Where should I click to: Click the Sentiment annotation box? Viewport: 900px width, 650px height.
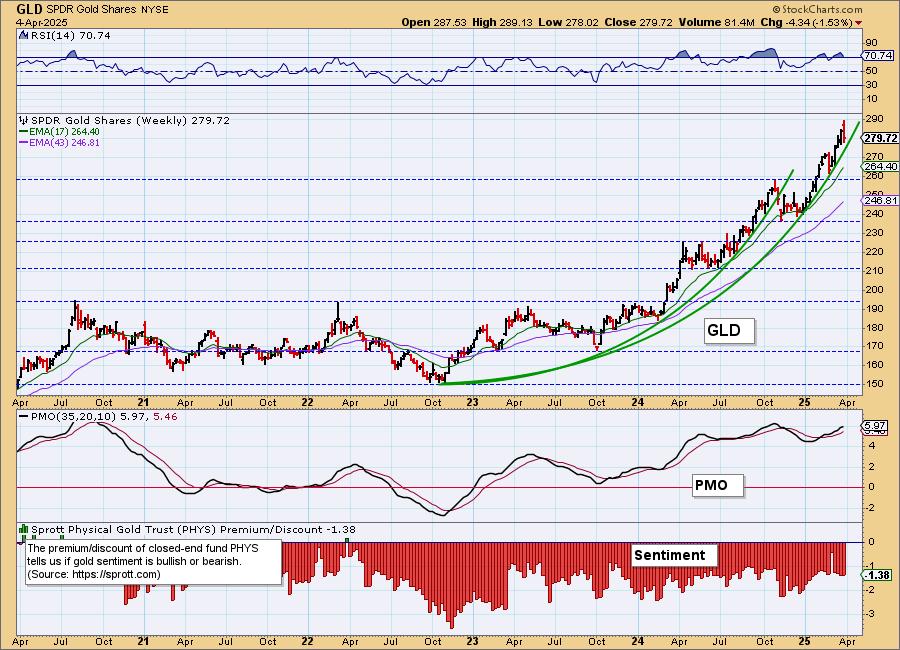click(x=674, y=555)
